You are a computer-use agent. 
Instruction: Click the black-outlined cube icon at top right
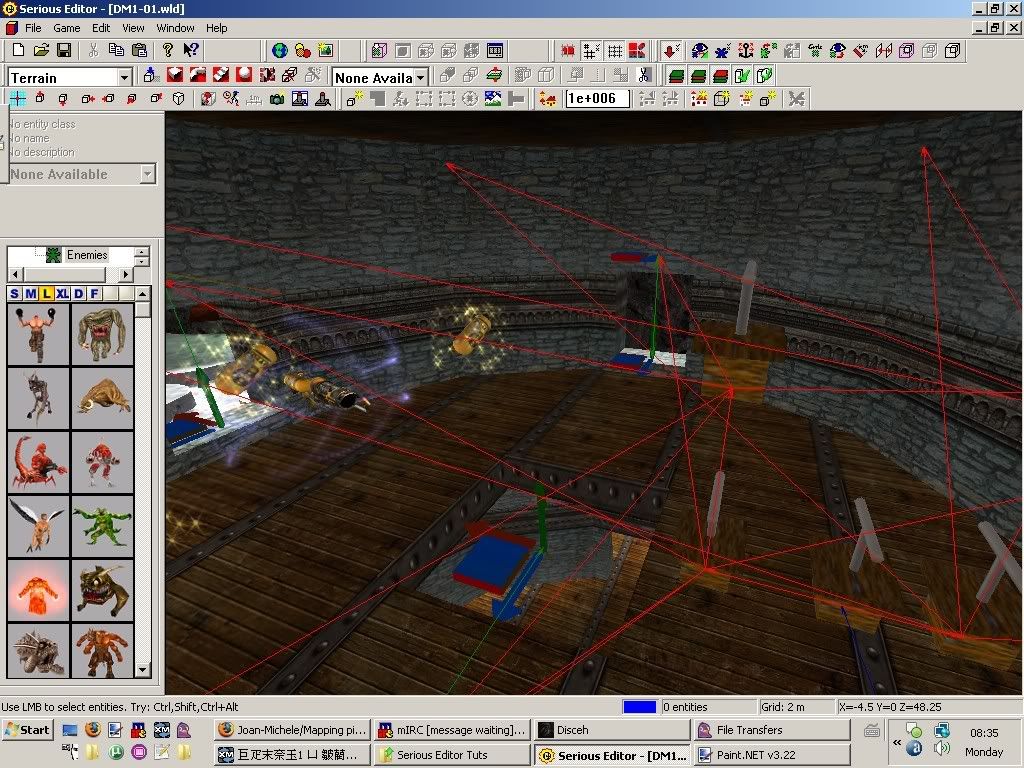click(x=952, y=50)
